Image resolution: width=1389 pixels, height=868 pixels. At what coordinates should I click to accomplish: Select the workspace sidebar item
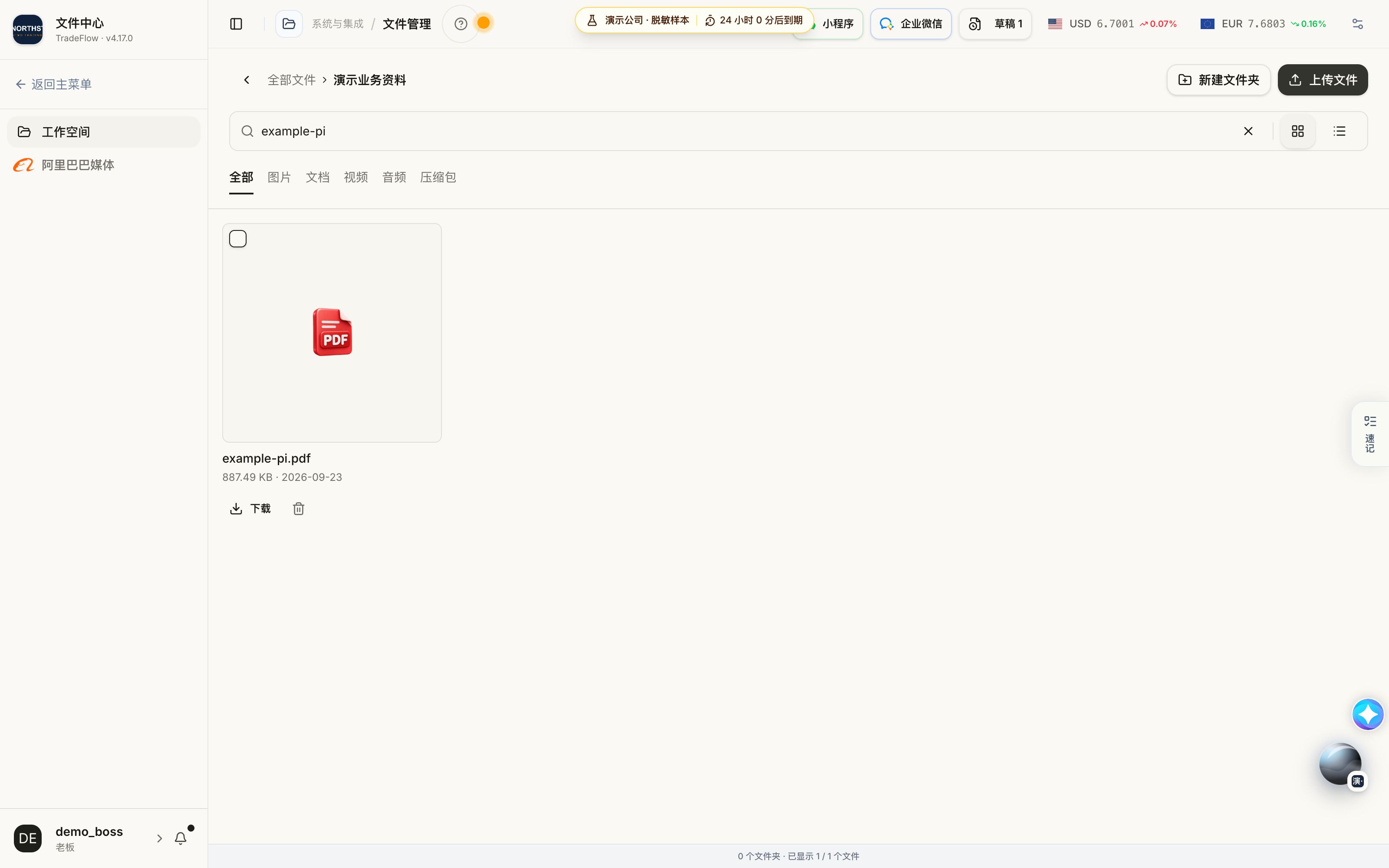coord(104,132)
